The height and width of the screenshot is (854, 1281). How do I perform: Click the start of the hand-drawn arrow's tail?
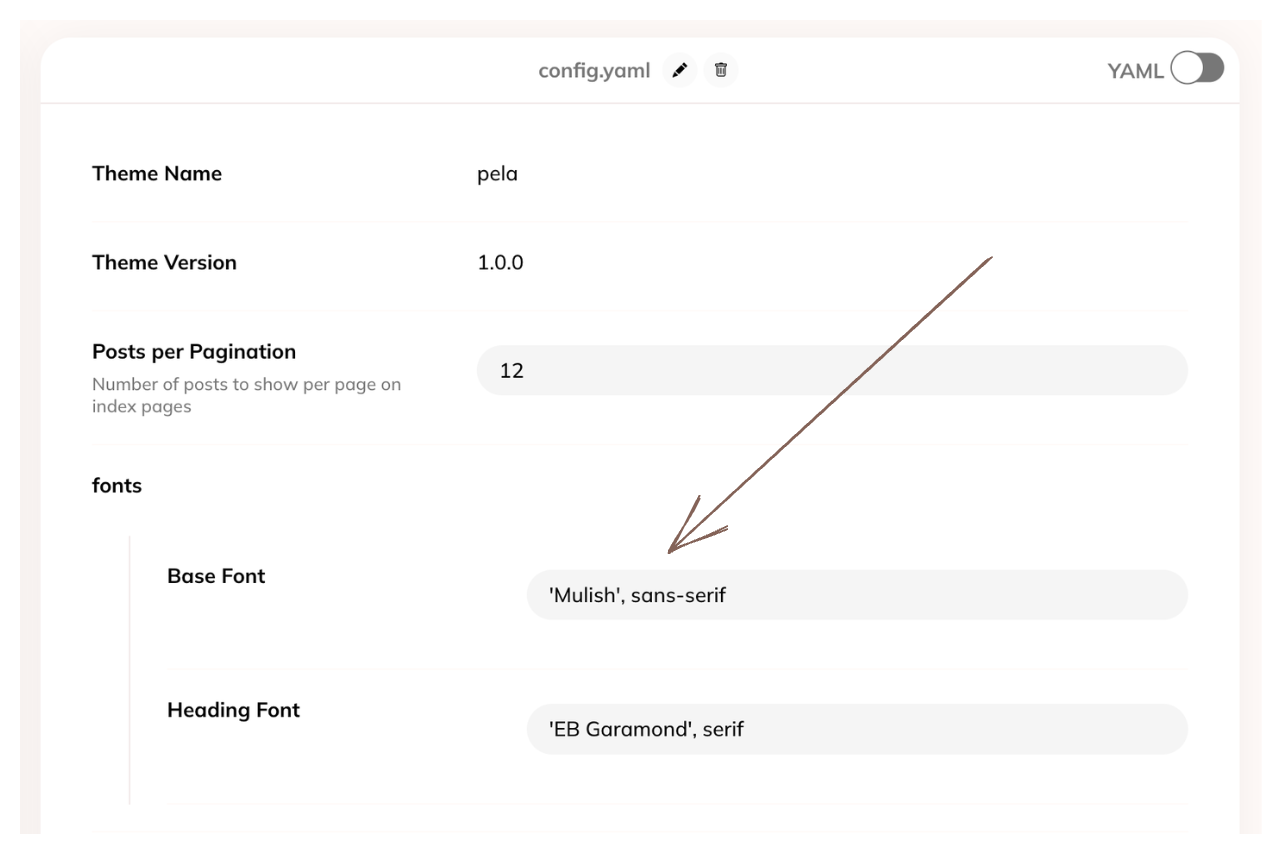[x=989, y=259]
